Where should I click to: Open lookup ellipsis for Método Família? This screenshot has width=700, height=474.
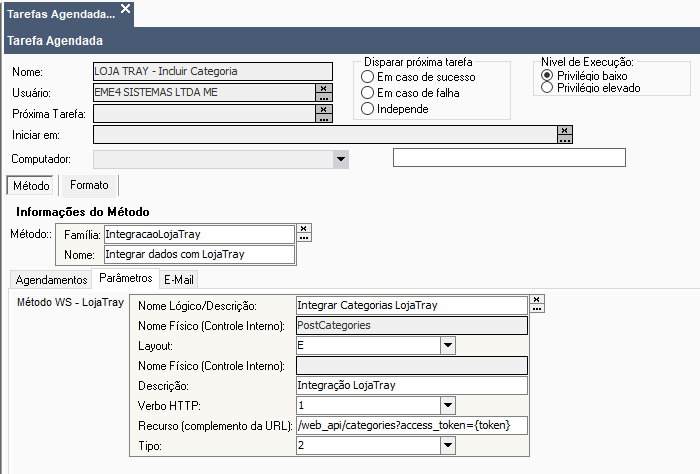point(304,237)
